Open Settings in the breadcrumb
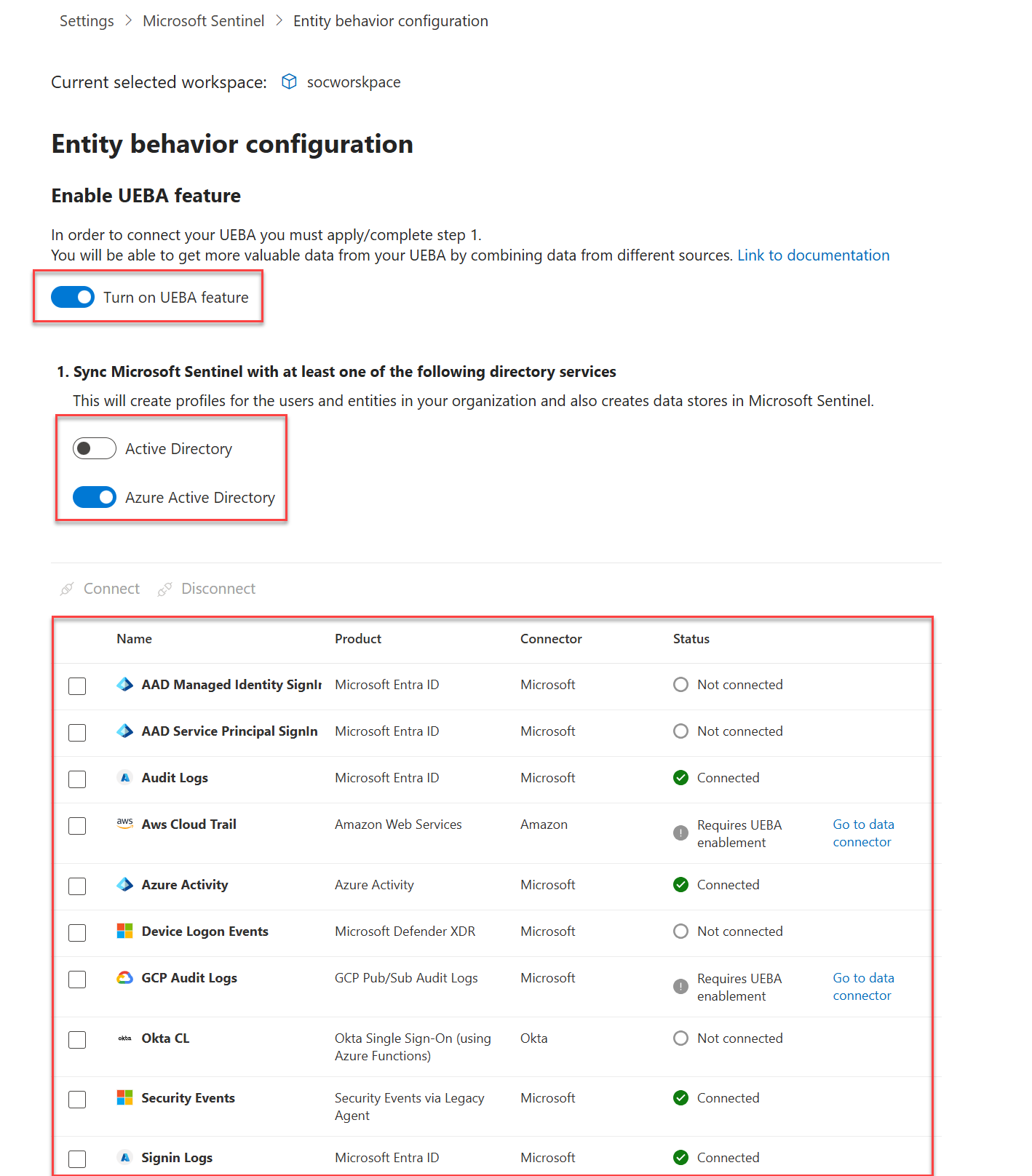 click(87, 21)
